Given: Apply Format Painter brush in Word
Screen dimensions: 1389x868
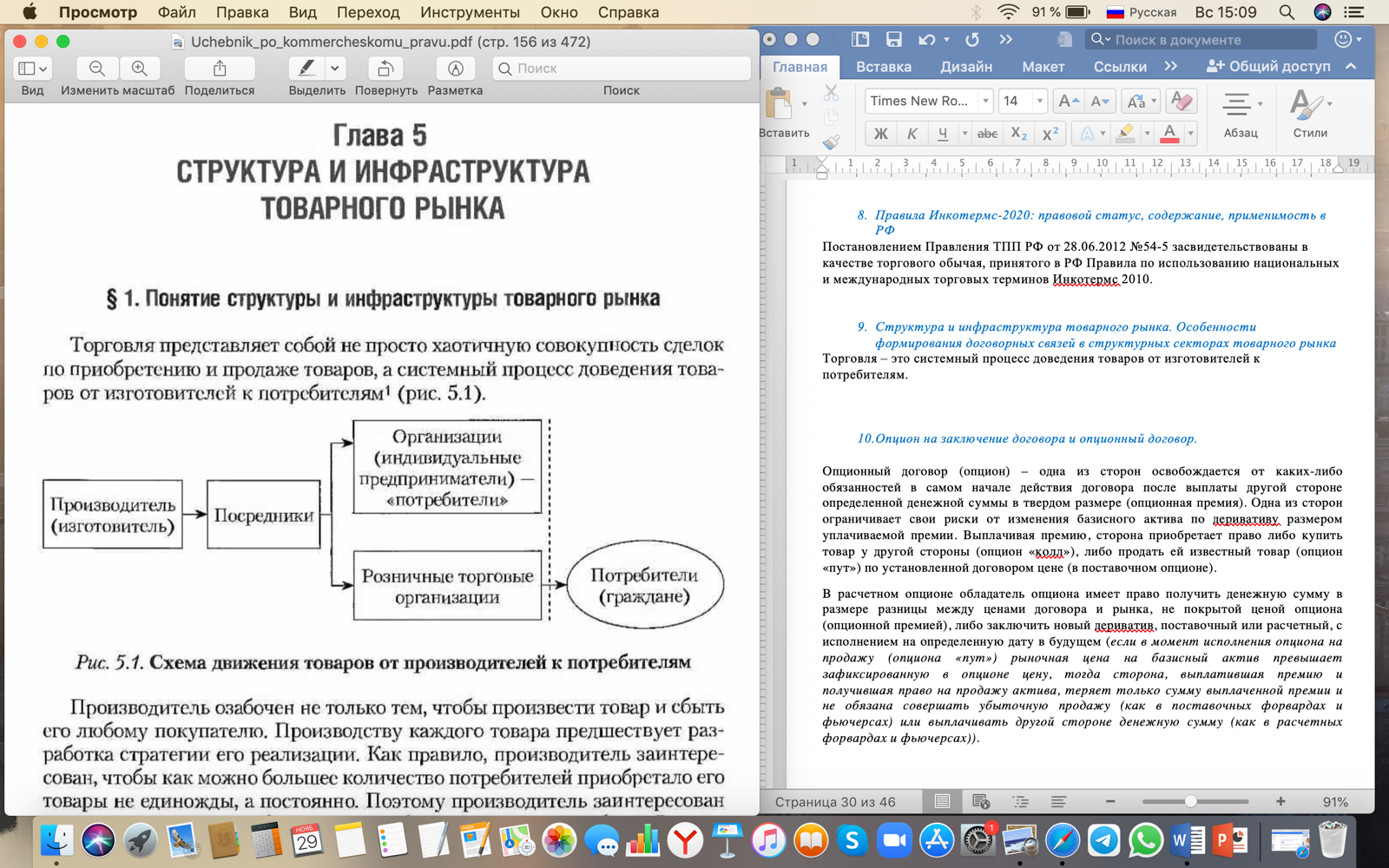Looking at the screenshot, I should point(831,141).
